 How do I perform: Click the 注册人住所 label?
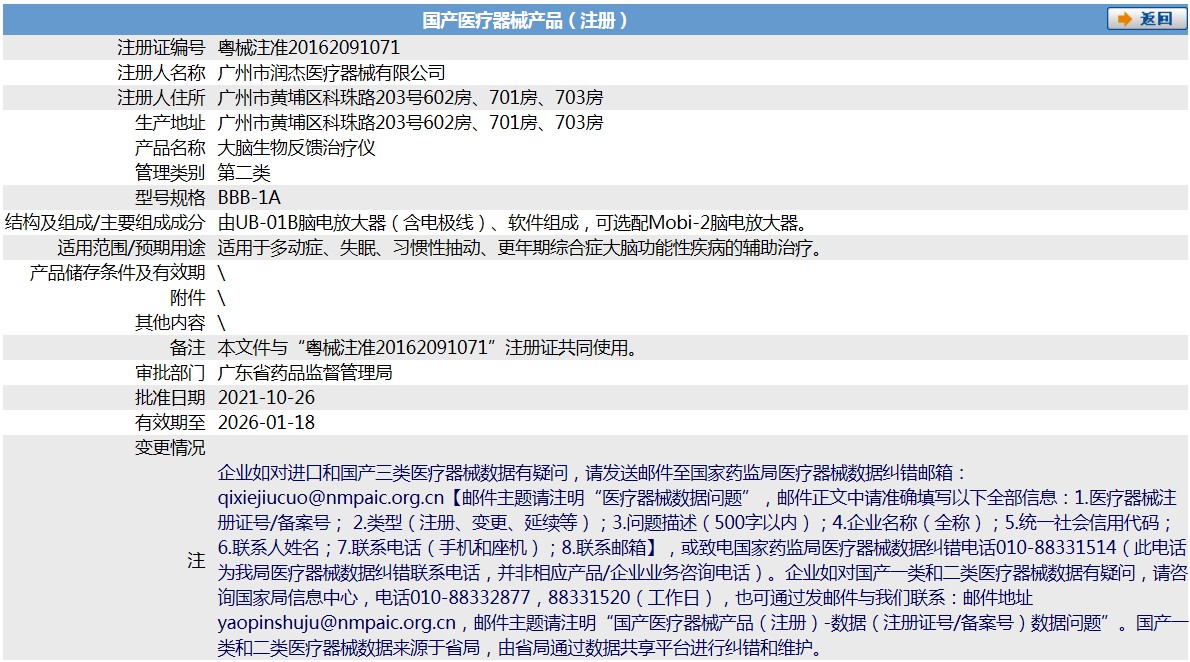point(161,97)
